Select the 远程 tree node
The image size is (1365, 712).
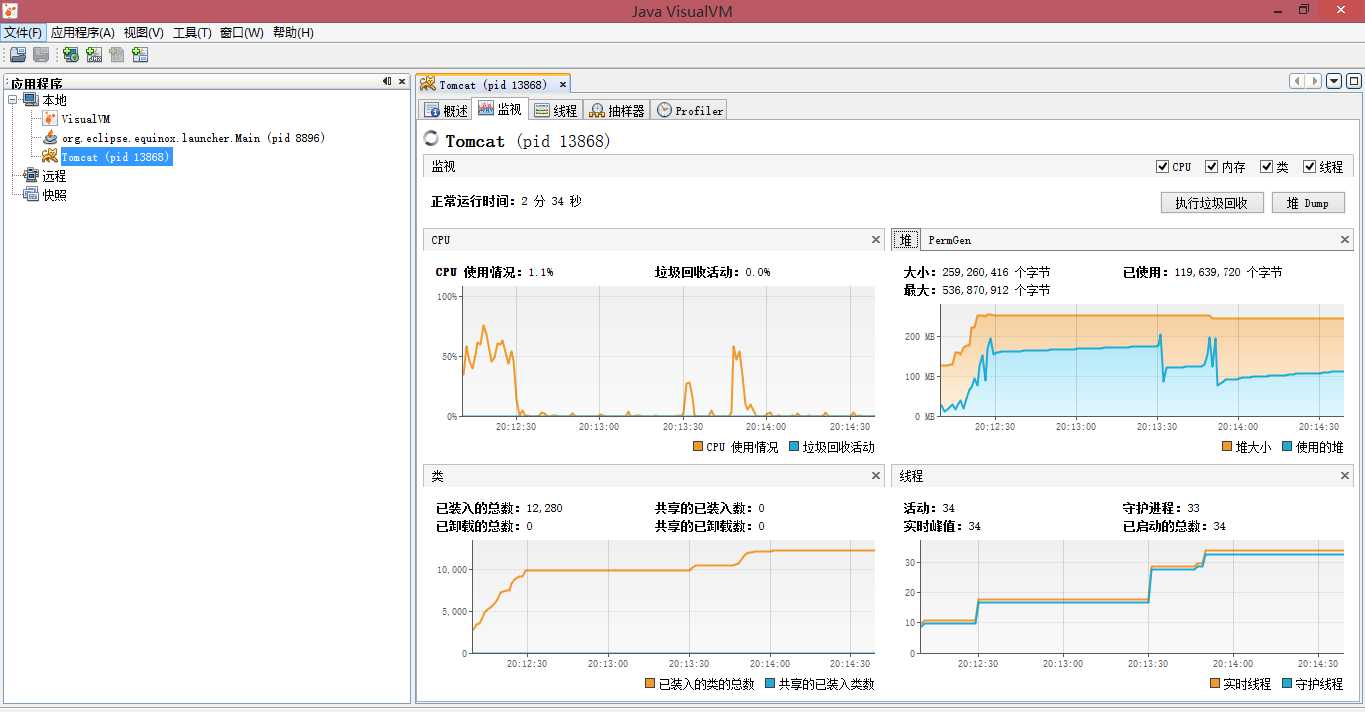[54, 176]
